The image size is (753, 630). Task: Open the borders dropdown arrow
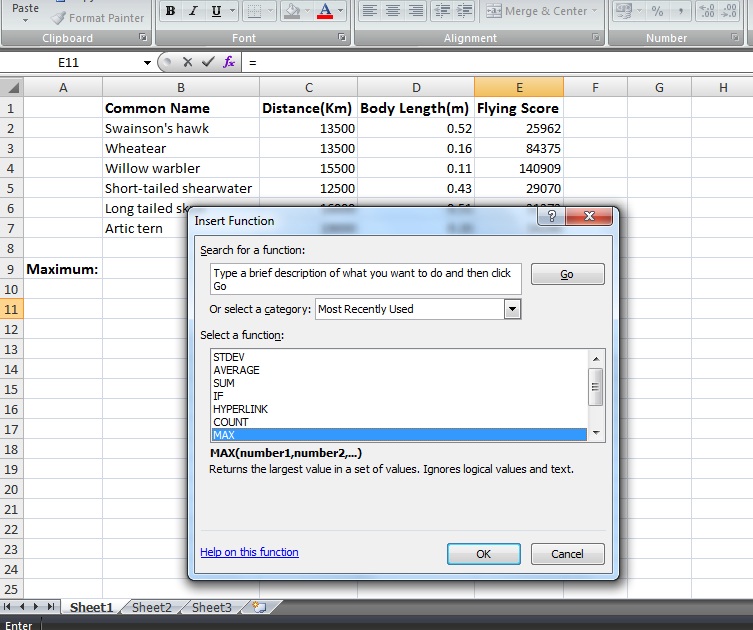pyautogui.click(x=270, y=11)
